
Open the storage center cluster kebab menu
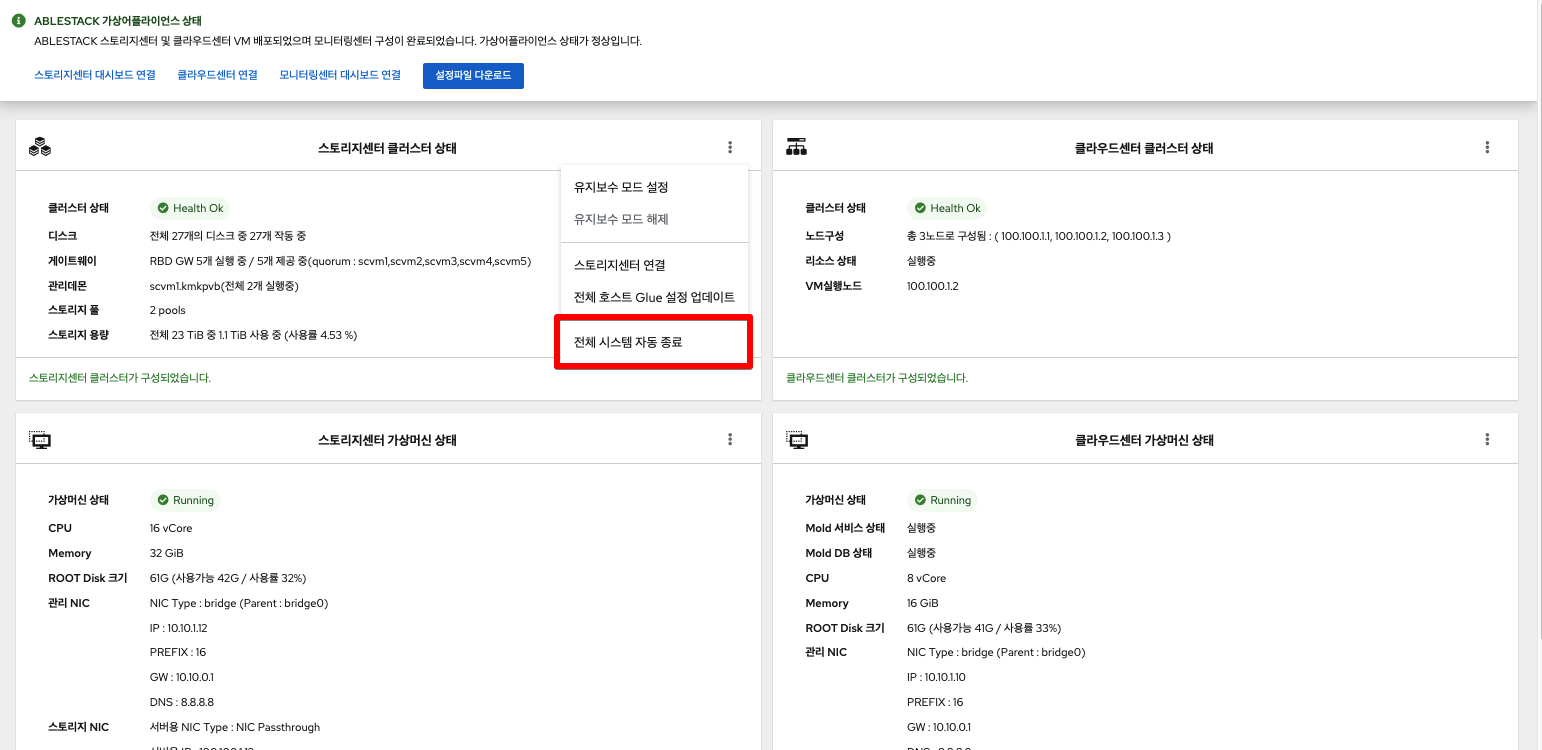[730, 148]
